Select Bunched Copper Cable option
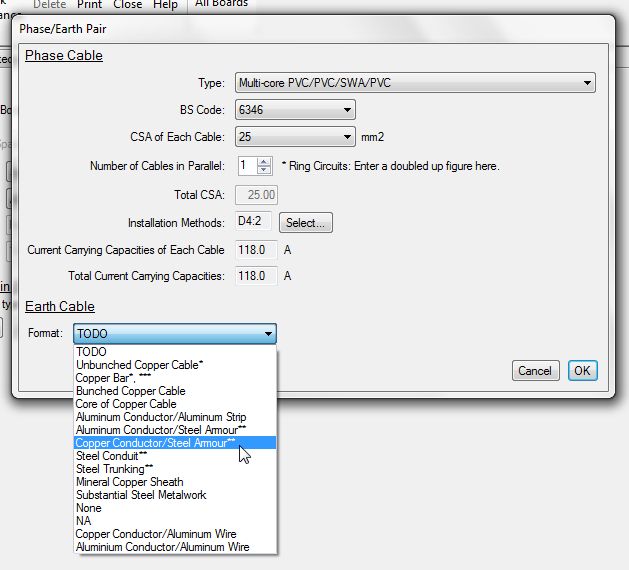The width and height of the screenshot is (629, 570). (x=175, y=391)
